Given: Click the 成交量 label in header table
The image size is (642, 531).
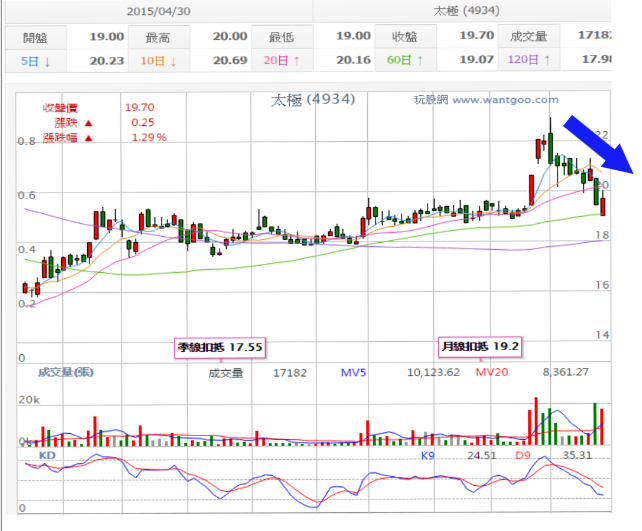Looking at the screenshot, I should pos(529,36).
